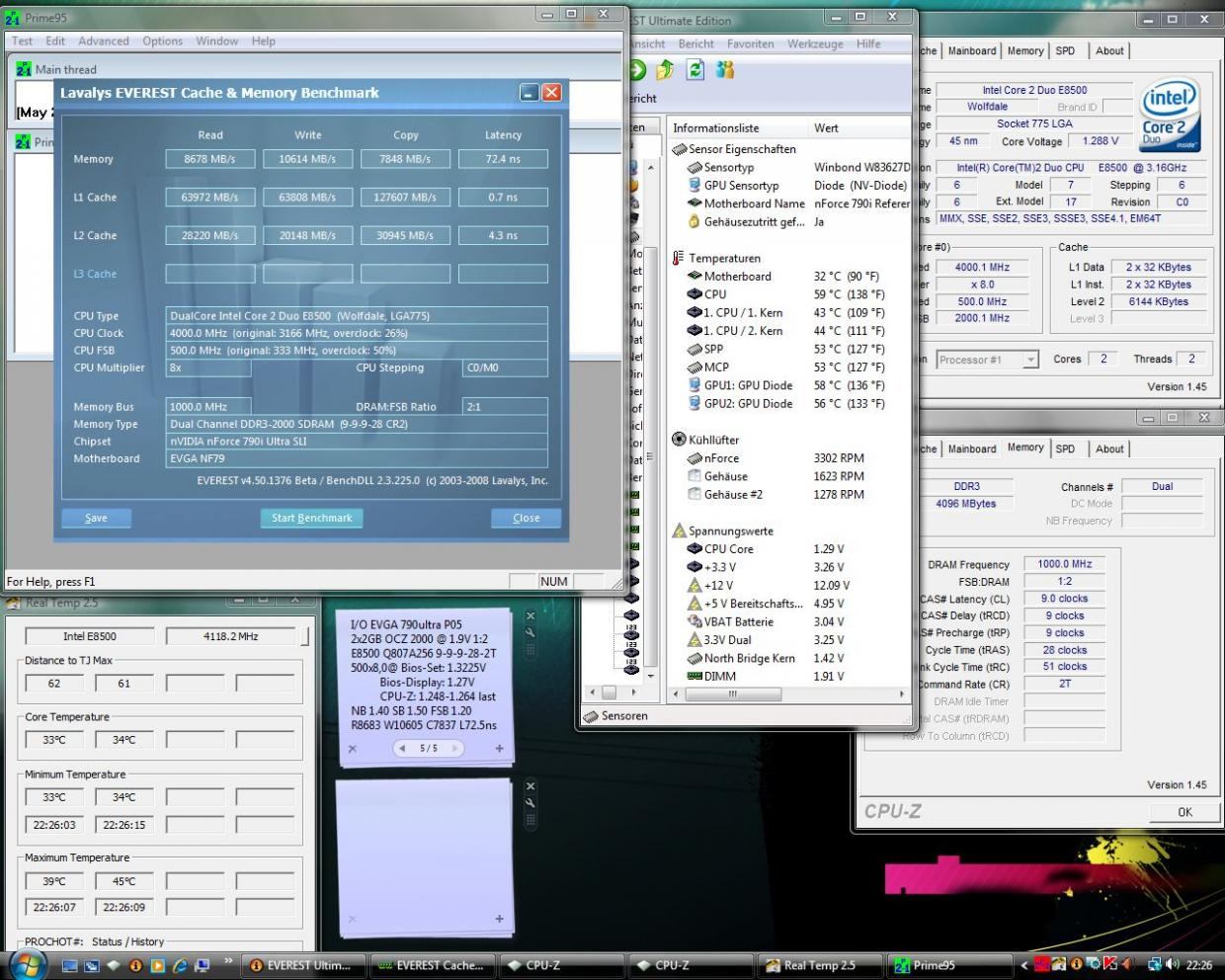The height and width of the screenshot is (980, 1225).
Task: Click the users icon in EVEREST toolbar
Action: [x=725, y=69]
